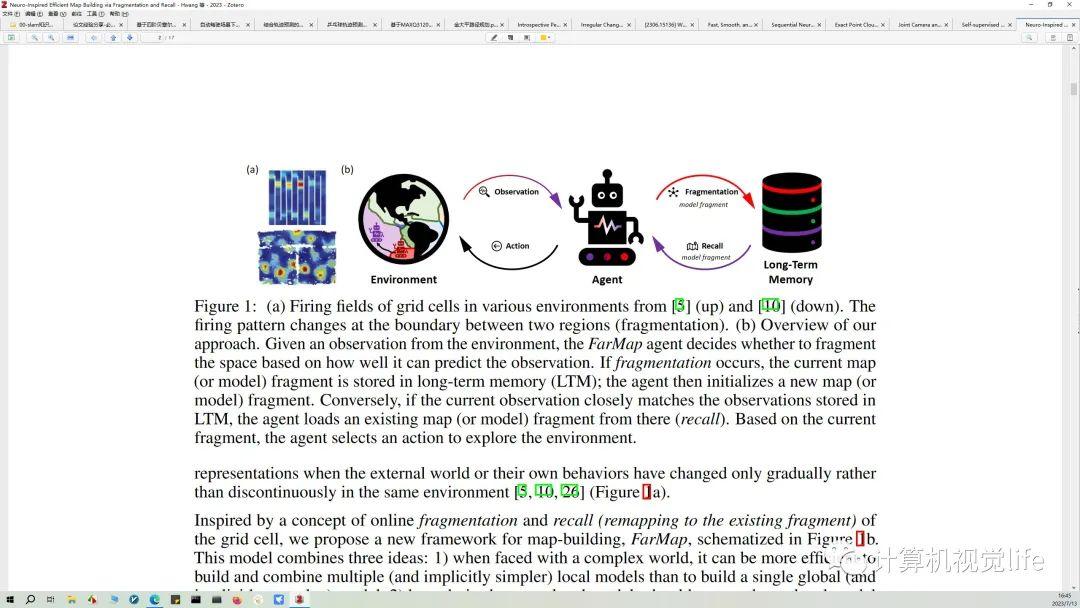The width and height of the screenshot is (1080, 608).
Task: Follow citation link 26 in the body text
Action: (570, 491)
